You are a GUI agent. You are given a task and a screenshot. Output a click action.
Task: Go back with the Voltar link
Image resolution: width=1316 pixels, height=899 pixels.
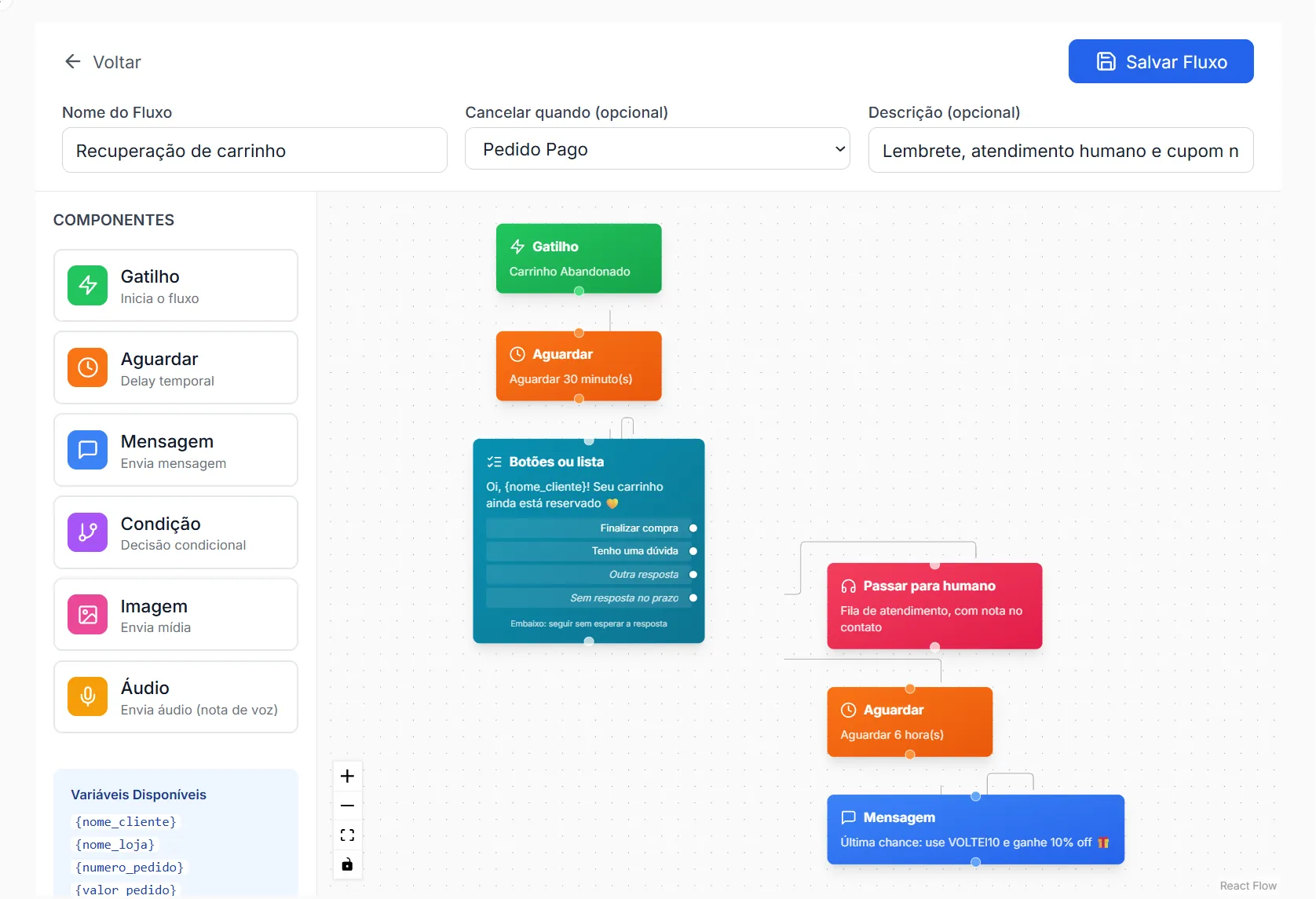point(103,62)
